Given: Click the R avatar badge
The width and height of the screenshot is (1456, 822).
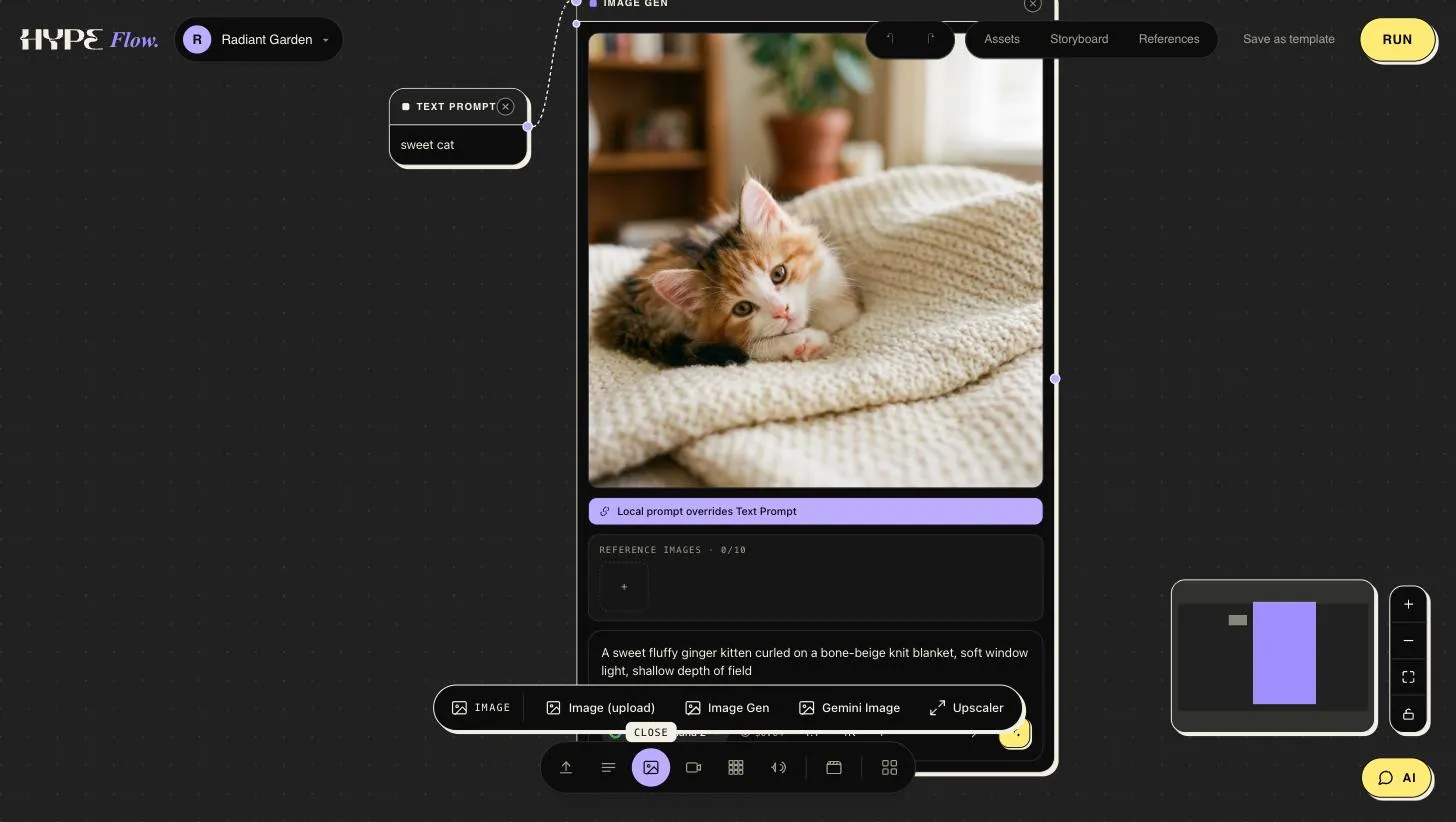Looking at the screenshot, I should [197, 40].
